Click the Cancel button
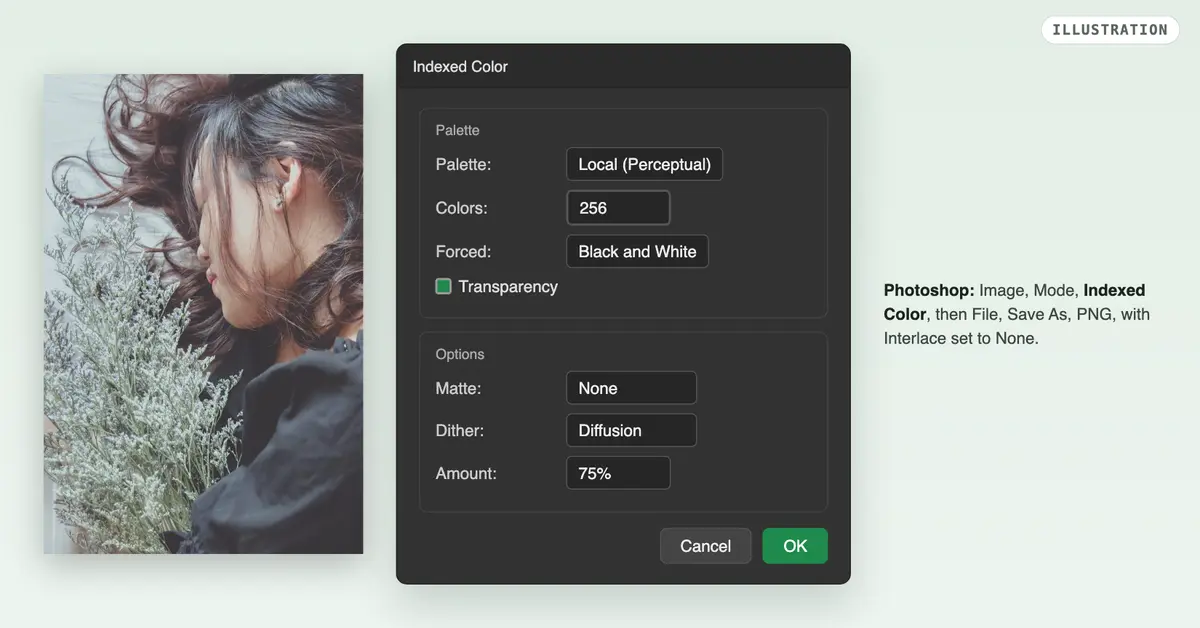Viewport: 1200px width, 628px height. pyautogui.click(x=705, y=546)
